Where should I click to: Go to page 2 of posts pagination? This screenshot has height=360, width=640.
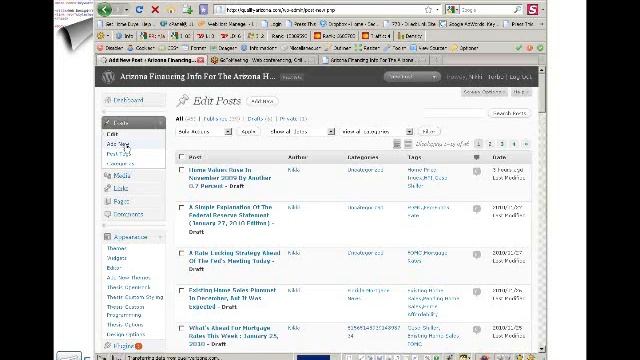(490, 144)
